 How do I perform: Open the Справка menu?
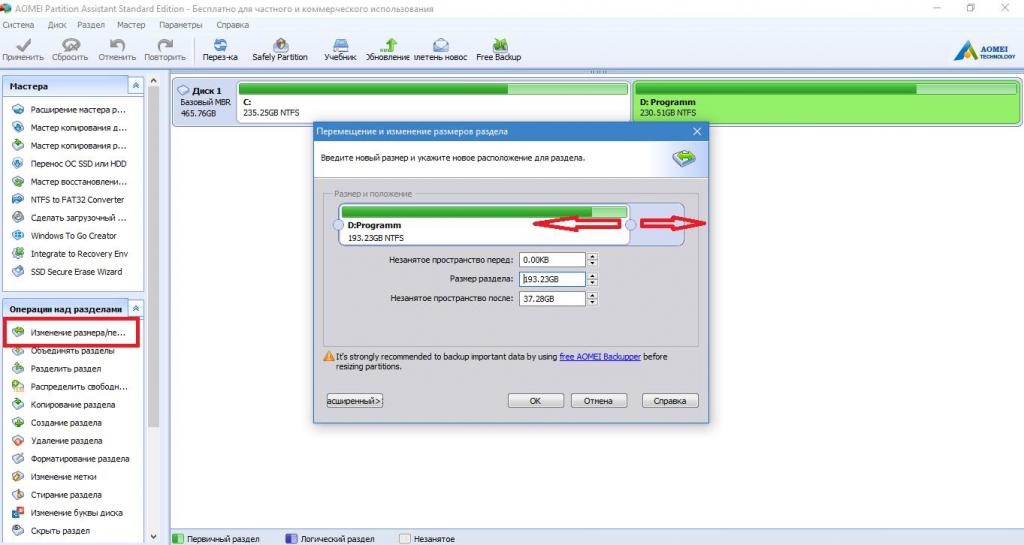pos(232,25)
